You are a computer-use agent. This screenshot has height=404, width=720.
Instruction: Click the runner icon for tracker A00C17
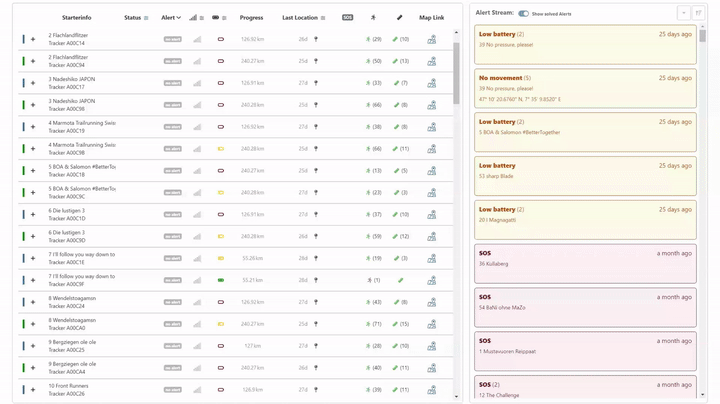pyautogui.click(x=369, y=83)
